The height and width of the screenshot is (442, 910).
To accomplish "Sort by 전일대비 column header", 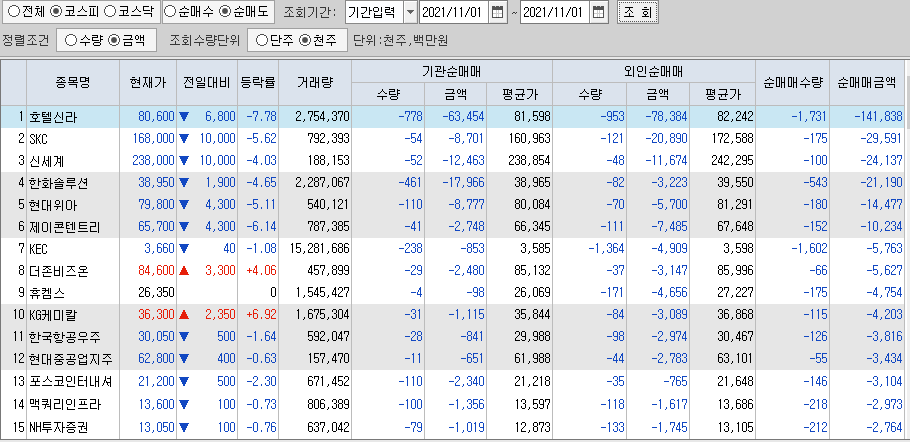I will (207, 82).
